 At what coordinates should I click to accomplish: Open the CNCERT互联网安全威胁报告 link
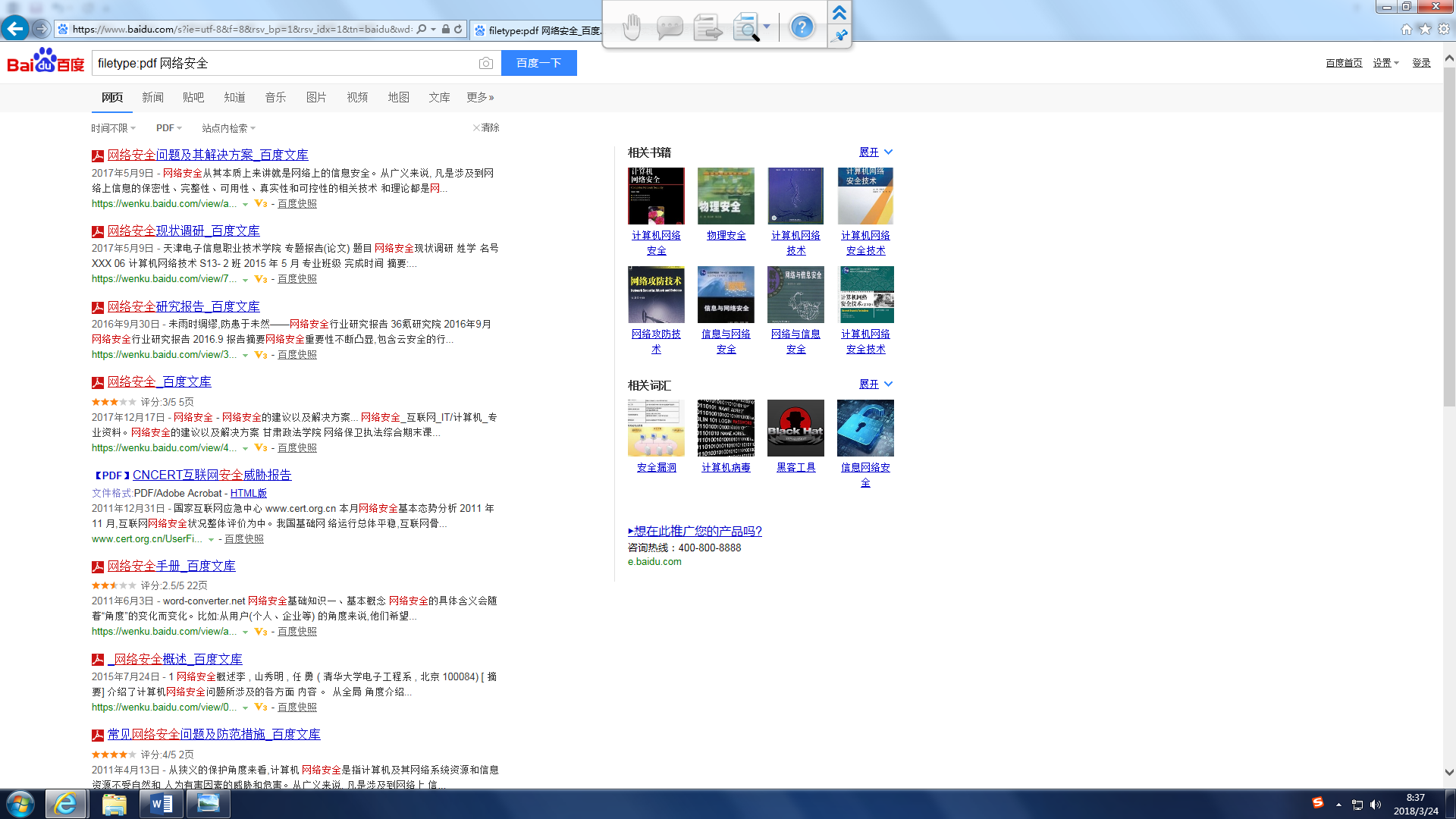point(212,475)
